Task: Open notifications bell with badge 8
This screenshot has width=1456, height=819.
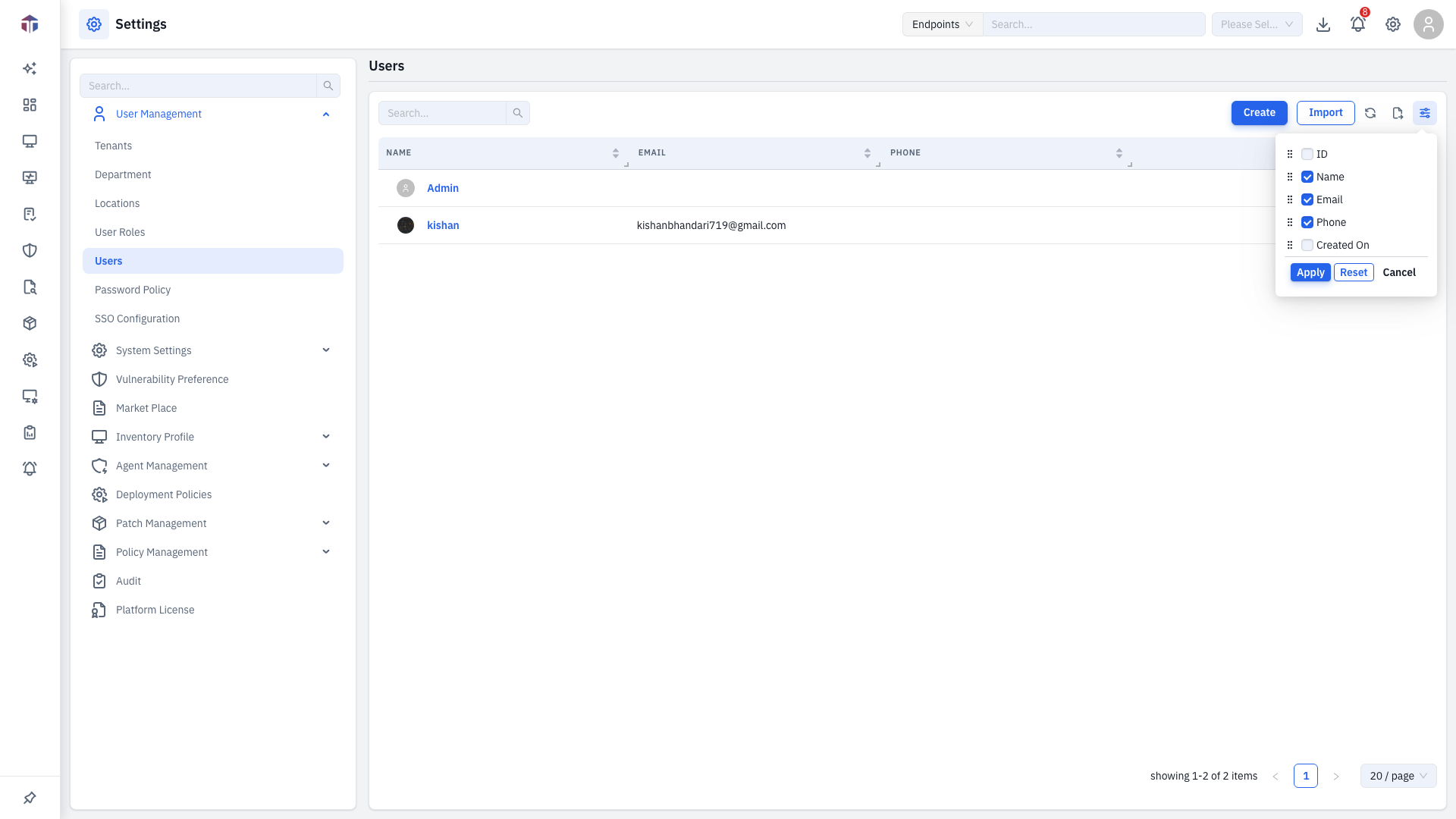Action: (1358, 24)
